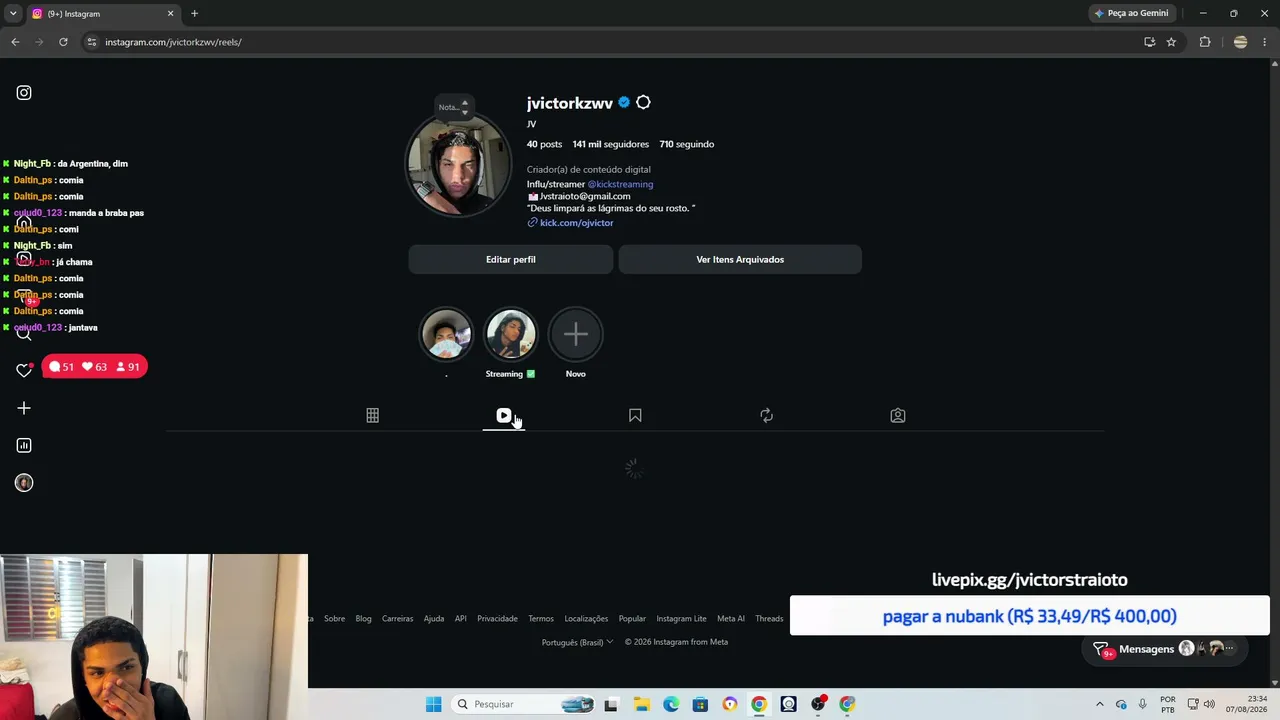
Task: Open the Chrome extensions puzzle icon
Action: [1205, 42]
